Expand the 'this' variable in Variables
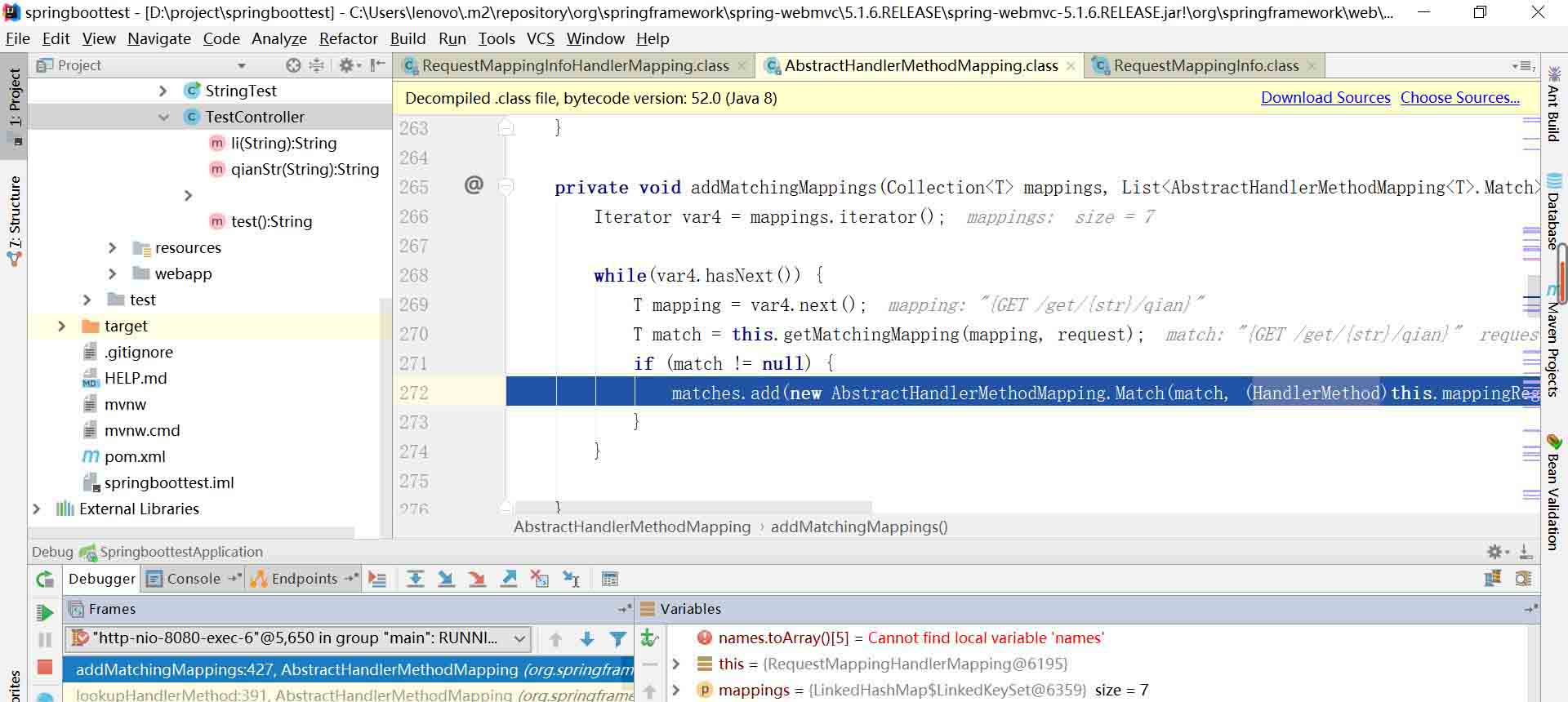 point(676,664)
